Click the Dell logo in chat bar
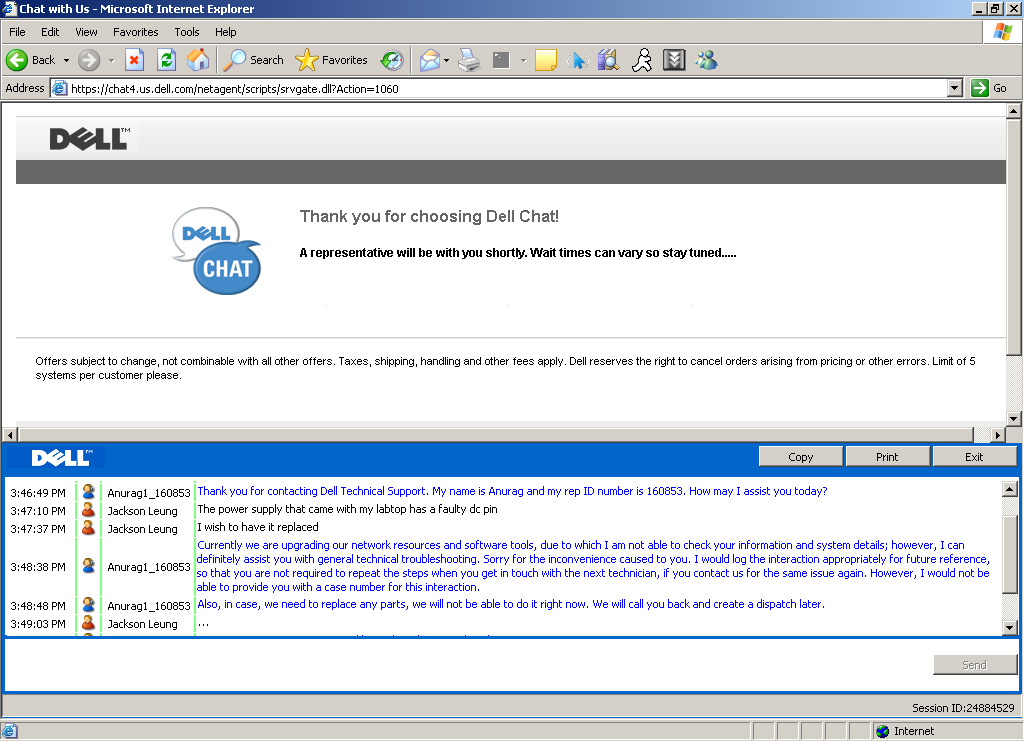The width and height of the screenshot is (1024, 742). coord(62,457)
